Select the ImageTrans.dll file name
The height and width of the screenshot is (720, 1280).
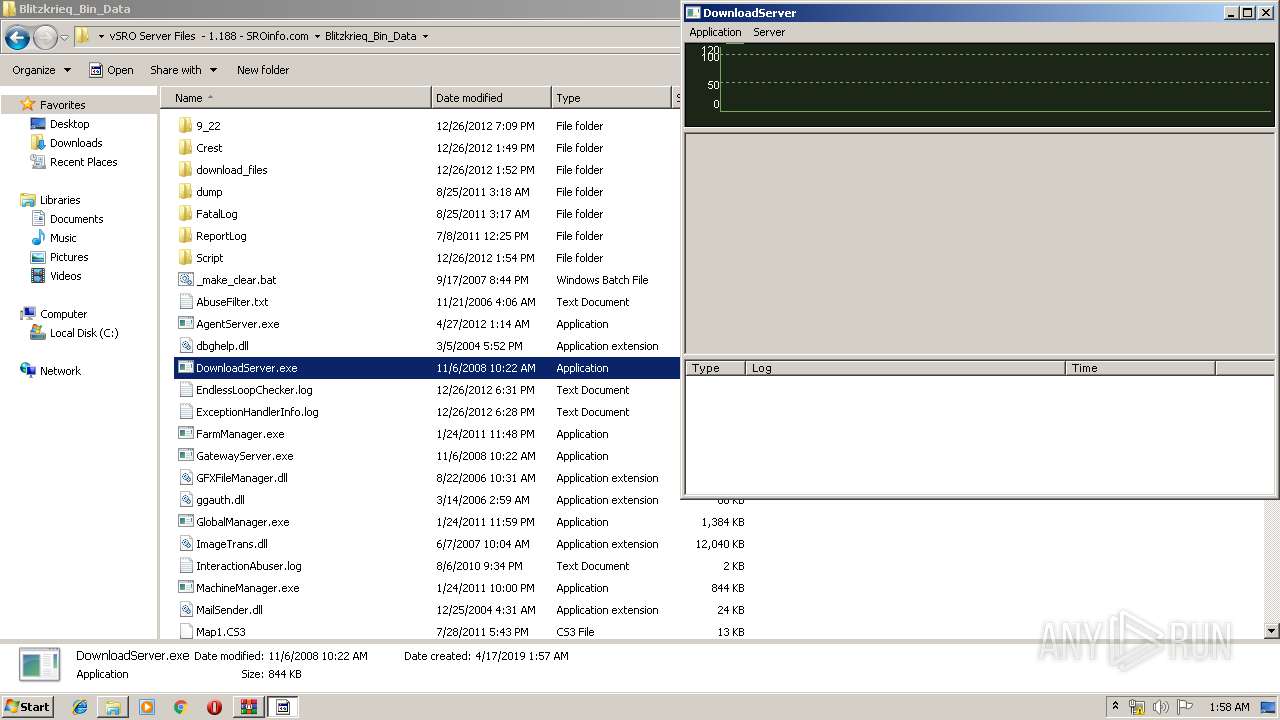[232, 544]
